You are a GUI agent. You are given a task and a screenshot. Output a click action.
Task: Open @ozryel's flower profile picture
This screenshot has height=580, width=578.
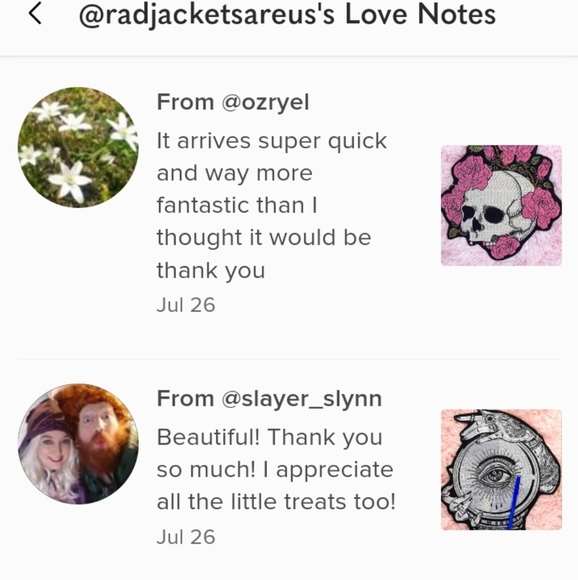point(78,147)
